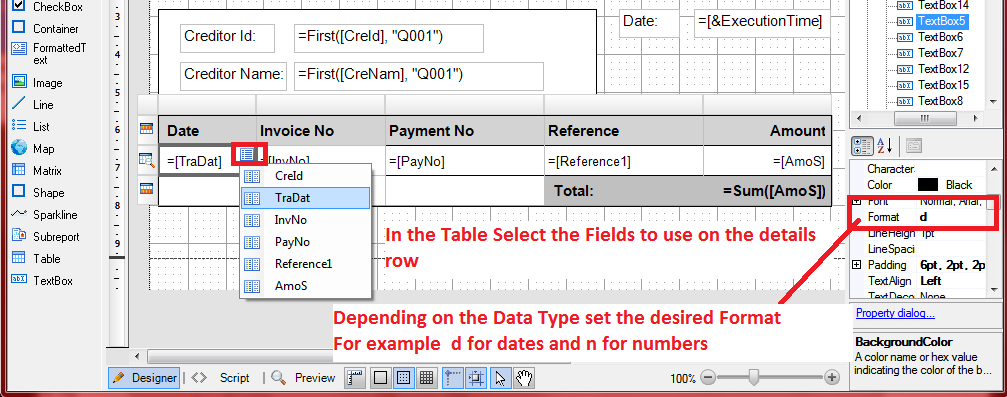
Task: Select the Table toolbox item
Action: (37, 258)
